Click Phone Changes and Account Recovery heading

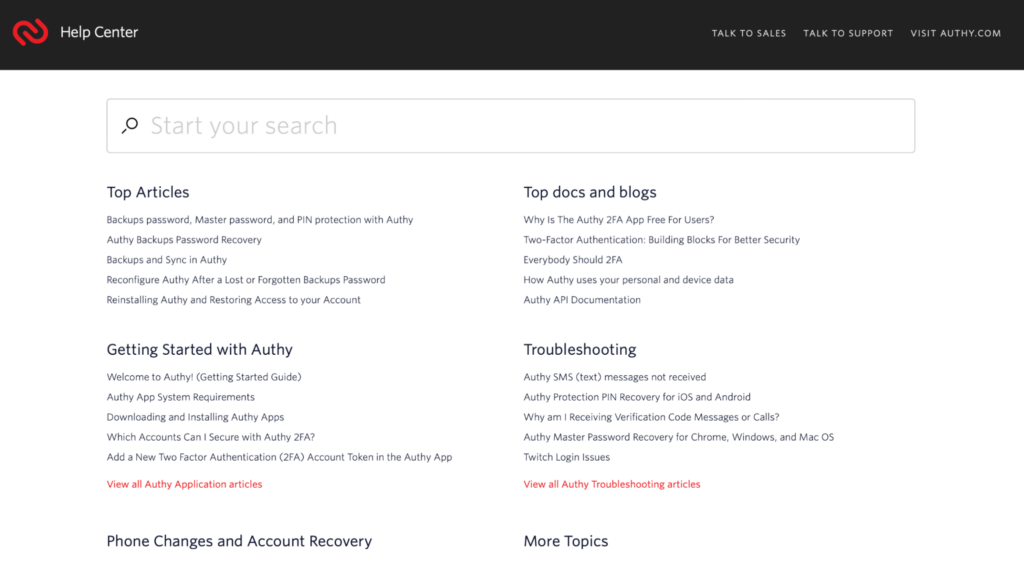coord(239,541)
